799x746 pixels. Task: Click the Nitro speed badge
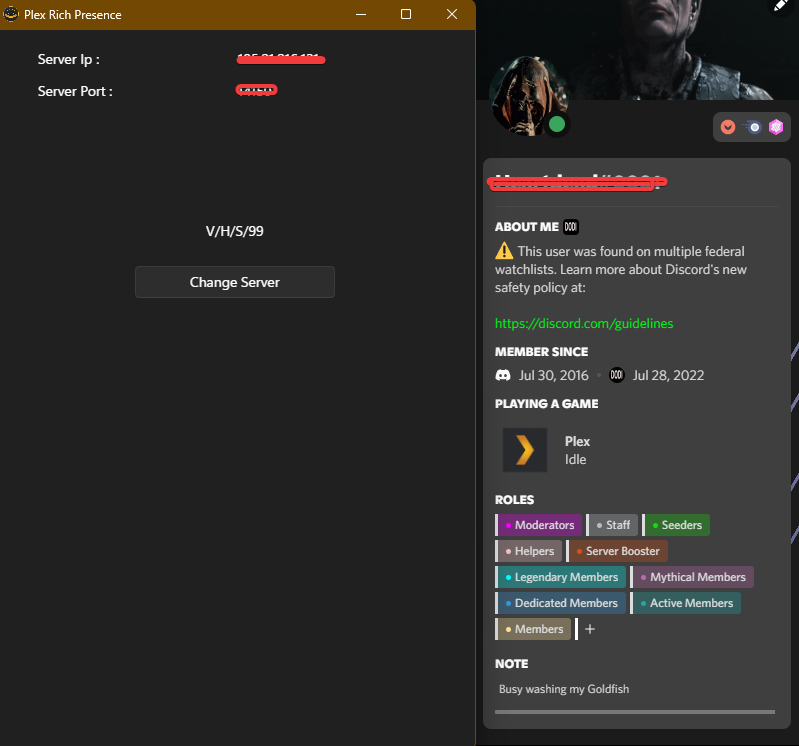(752, 127)
